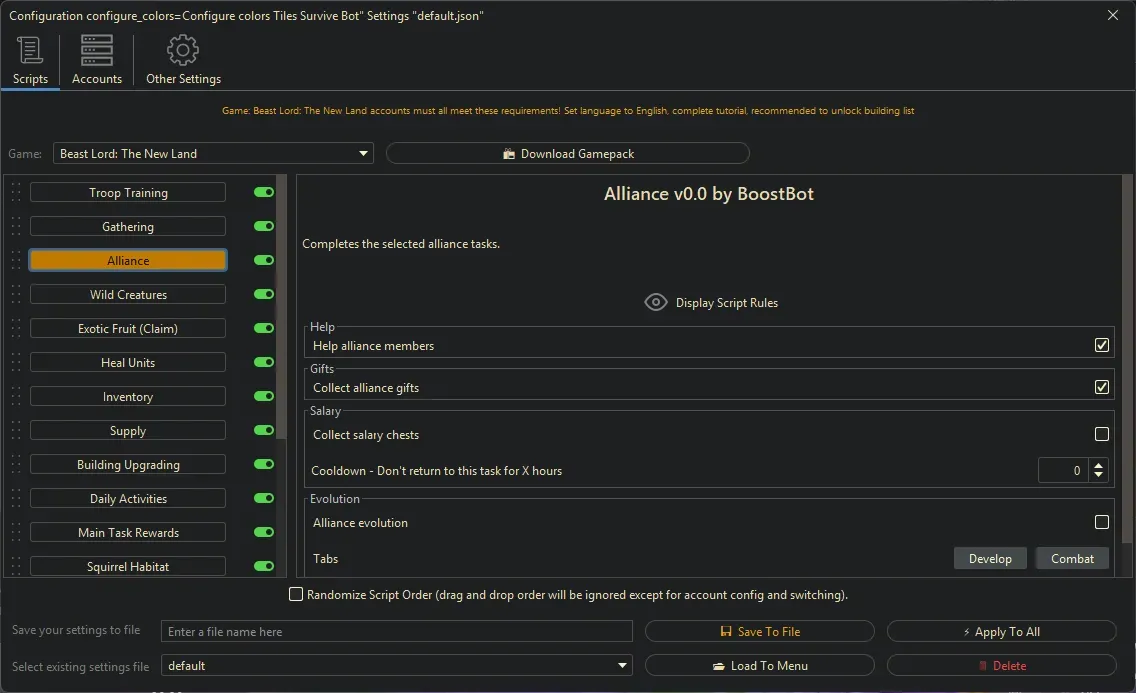Image resolution: width=1136 pixels, height=693 pixels.
Task: Switch to the Combat tab
Action: (x=1072, y=559)
